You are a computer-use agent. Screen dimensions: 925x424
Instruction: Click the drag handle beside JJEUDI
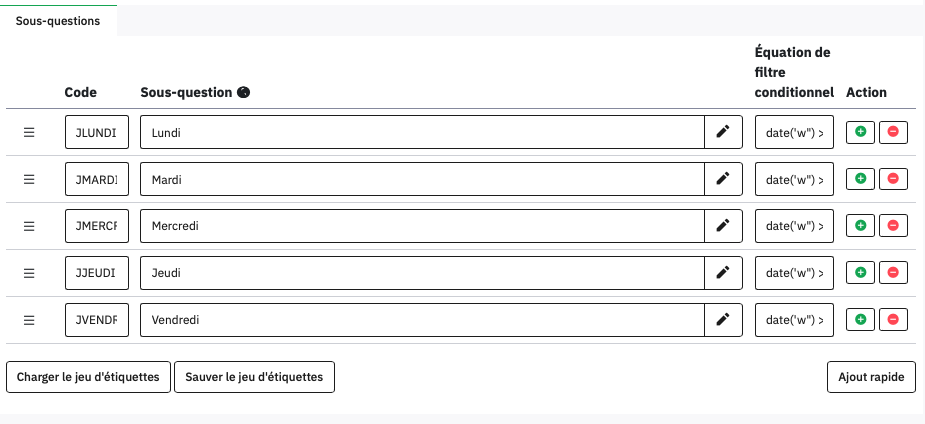[29, 273]
